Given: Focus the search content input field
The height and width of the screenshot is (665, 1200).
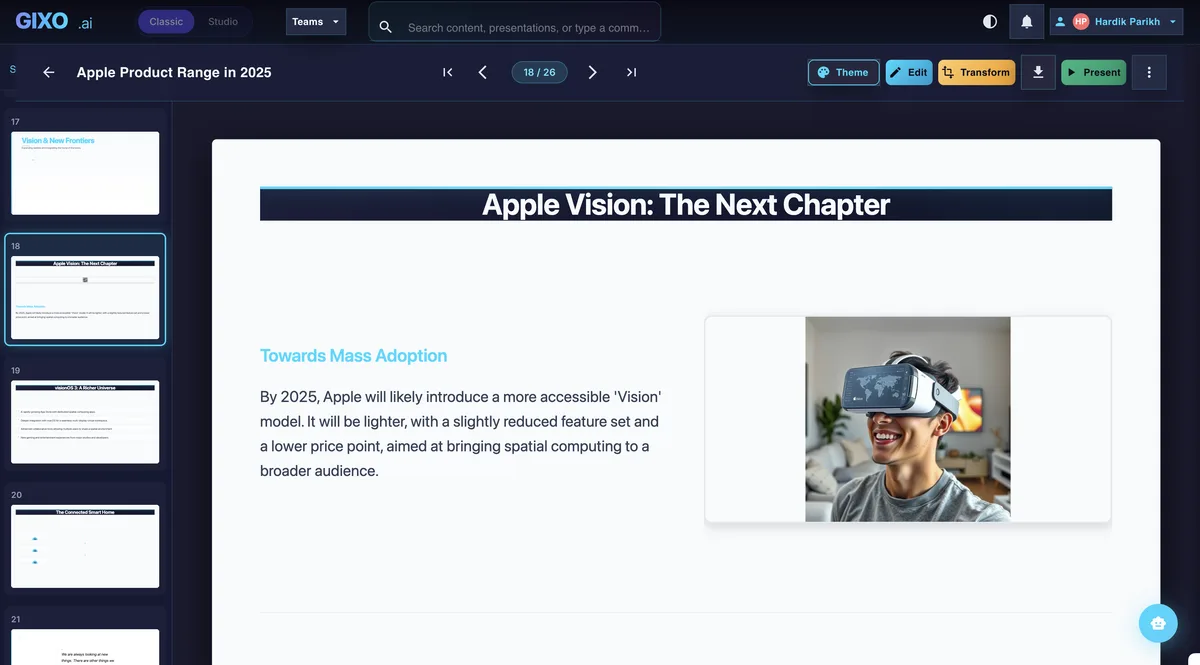Looking at the screenshot, I should click(x=528, y=28).
